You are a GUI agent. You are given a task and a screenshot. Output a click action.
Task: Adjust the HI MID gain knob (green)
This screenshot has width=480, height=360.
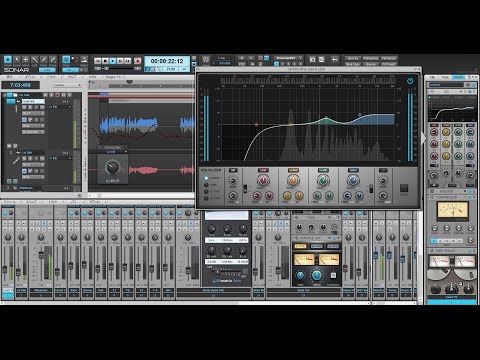323,180
